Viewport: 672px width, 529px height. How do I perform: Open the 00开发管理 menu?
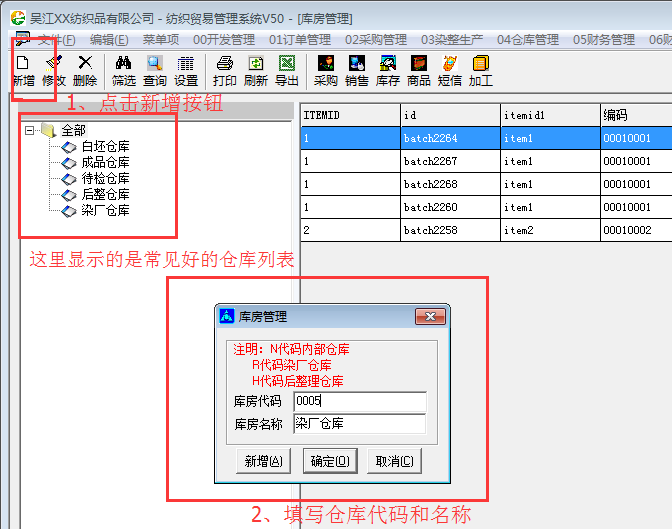(224, 40)
